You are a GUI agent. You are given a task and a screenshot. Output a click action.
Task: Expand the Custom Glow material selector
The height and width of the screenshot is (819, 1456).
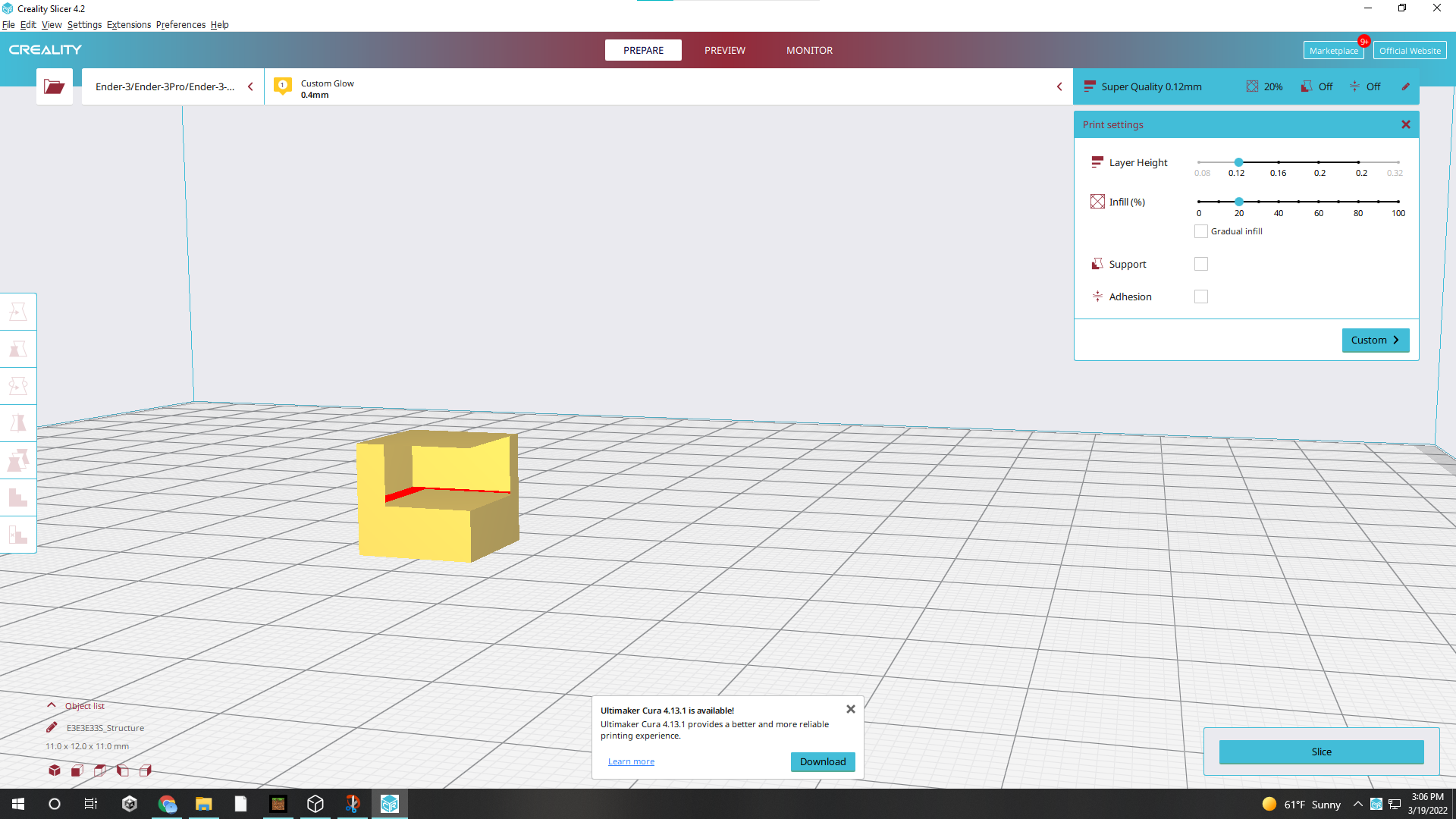pyautogui.click(x=1059, y=86)
